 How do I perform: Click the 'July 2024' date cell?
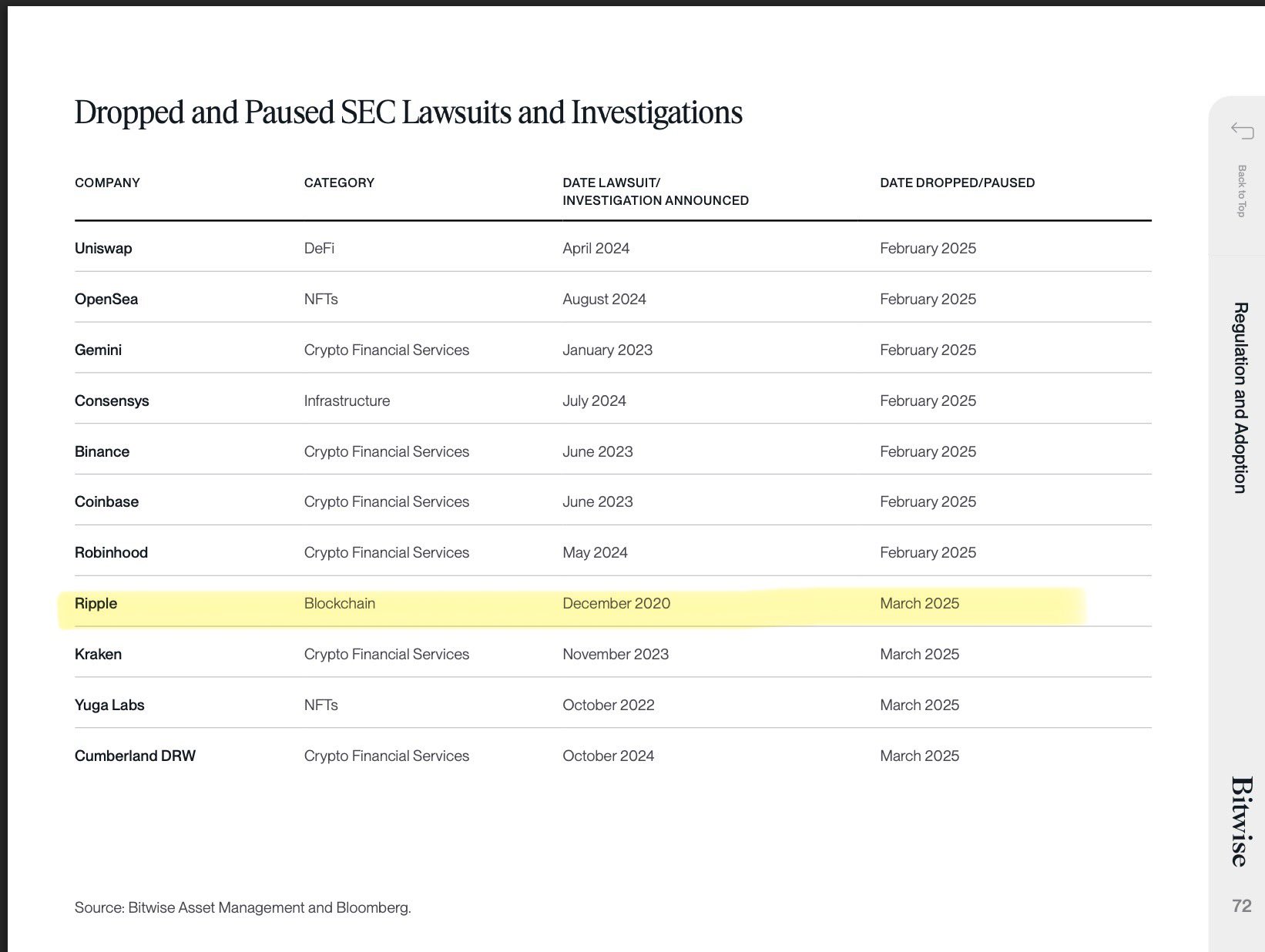pos(594,401)
